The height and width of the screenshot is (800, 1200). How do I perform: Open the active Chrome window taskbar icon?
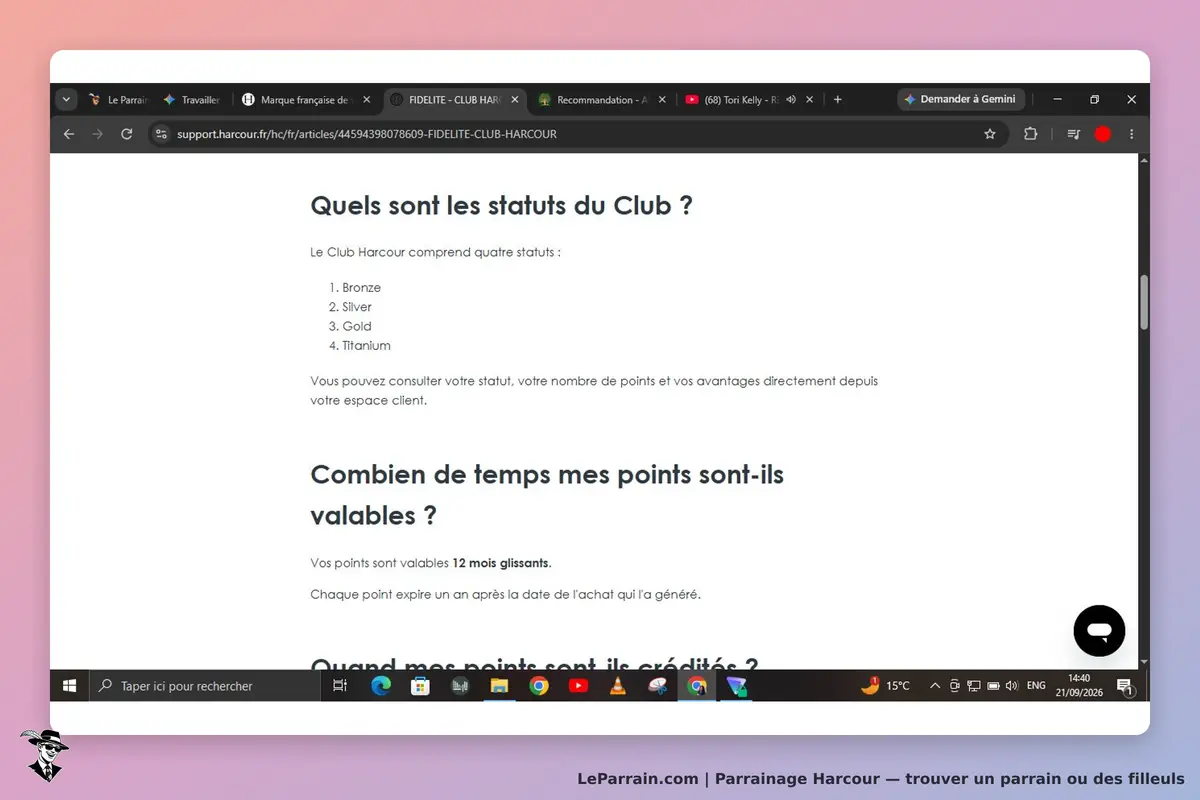697,686
